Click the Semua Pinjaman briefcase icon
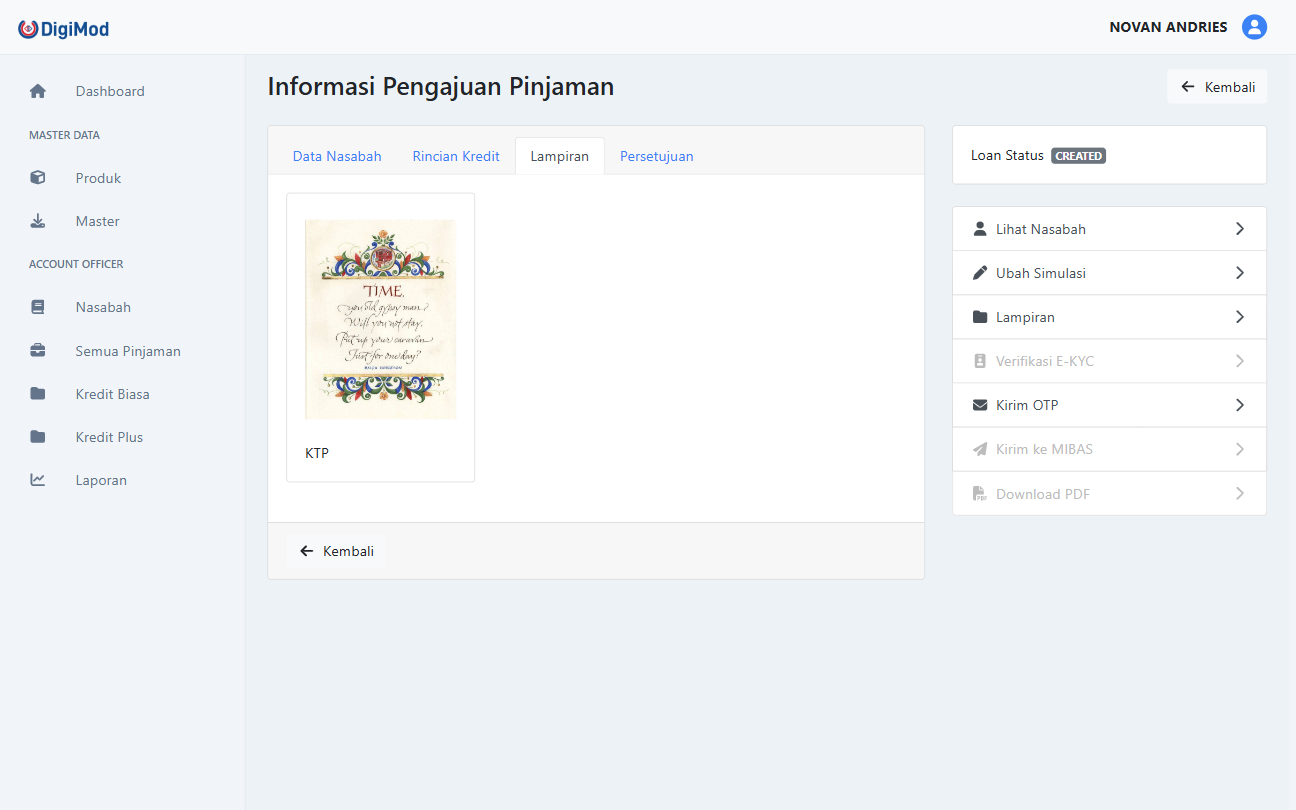 [38, 351]
